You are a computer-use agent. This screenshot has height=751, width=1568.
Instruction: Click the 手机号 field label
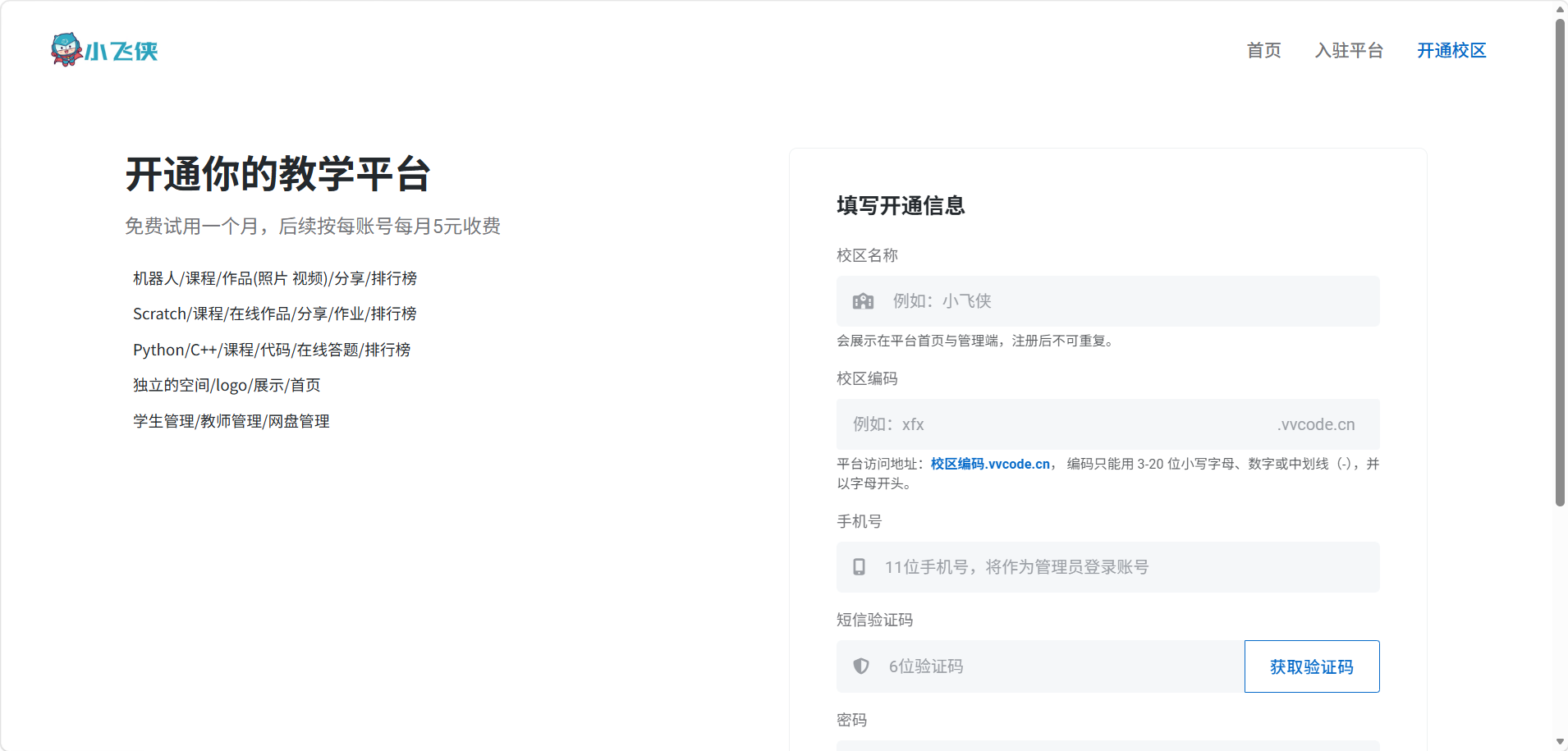pos(860,521)
